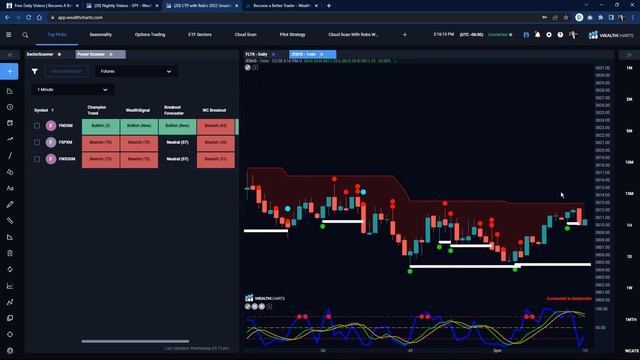Select the trend line zigzag tool

click(x=10, y=139)
